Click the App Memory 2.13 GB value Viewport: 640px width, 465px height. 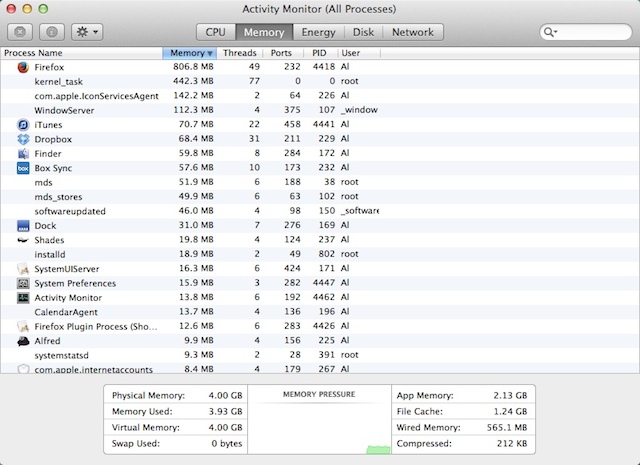click(x=510, y=396)
